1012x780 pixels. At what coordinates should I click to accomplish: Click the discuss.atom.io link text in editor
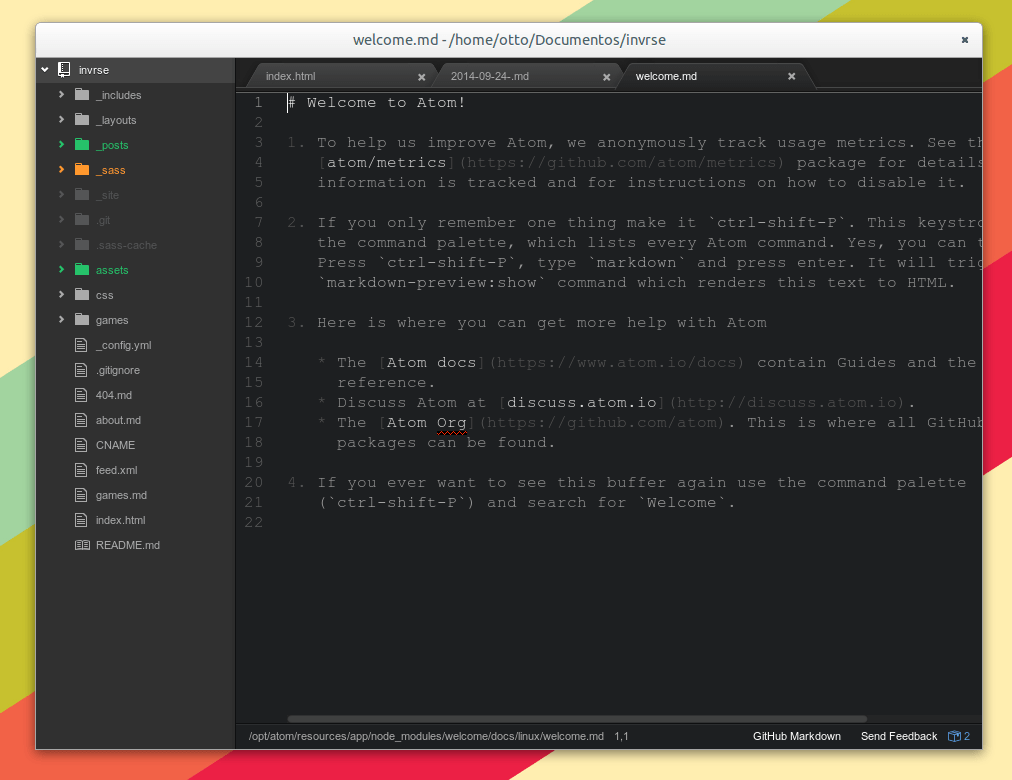[582, 403]
